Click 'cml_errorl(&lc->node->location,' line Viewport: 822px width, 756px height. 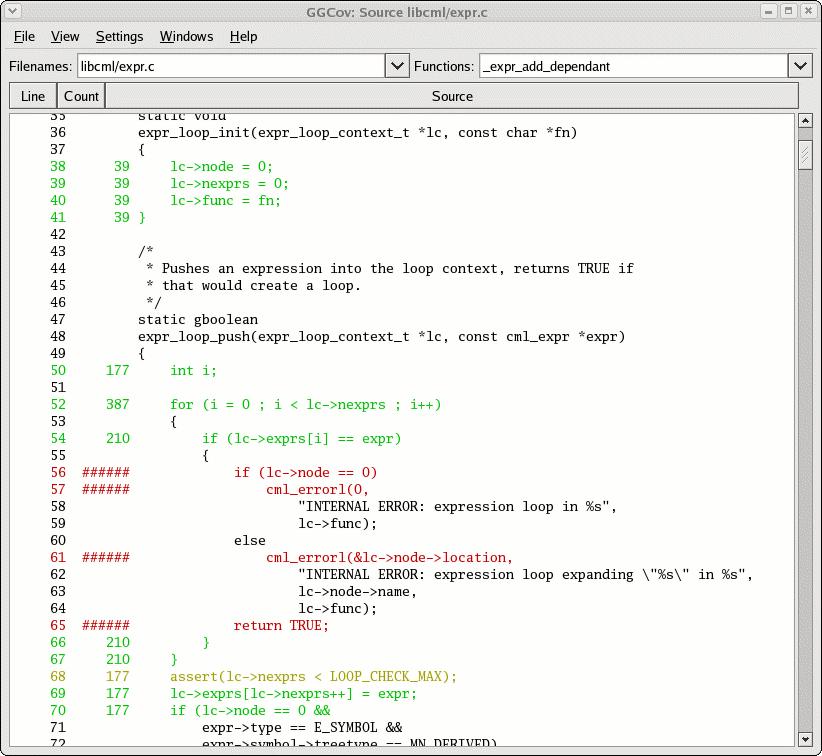click(390, 558)
